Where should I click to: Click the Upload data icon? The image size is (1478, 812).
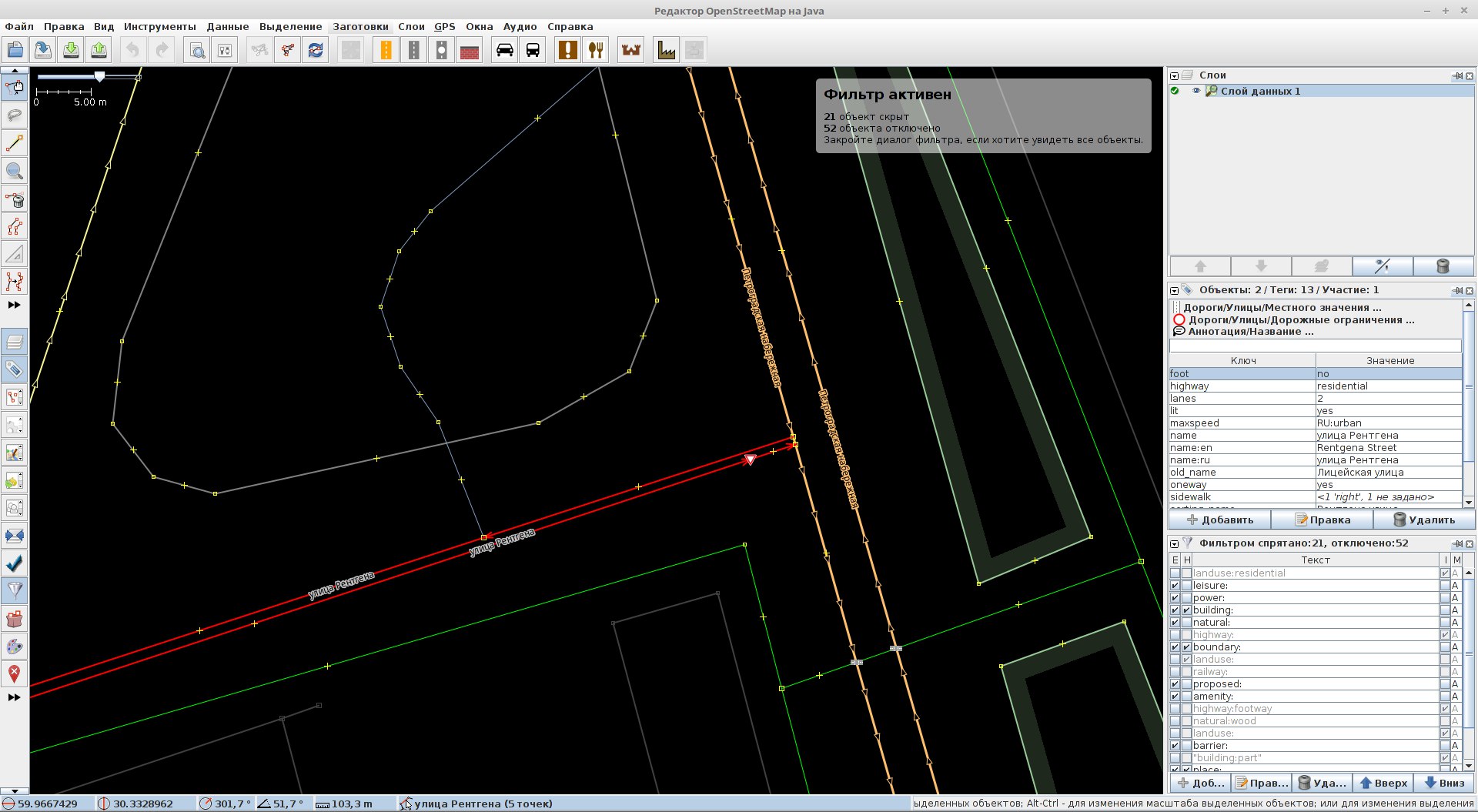(x=99, y=51)
